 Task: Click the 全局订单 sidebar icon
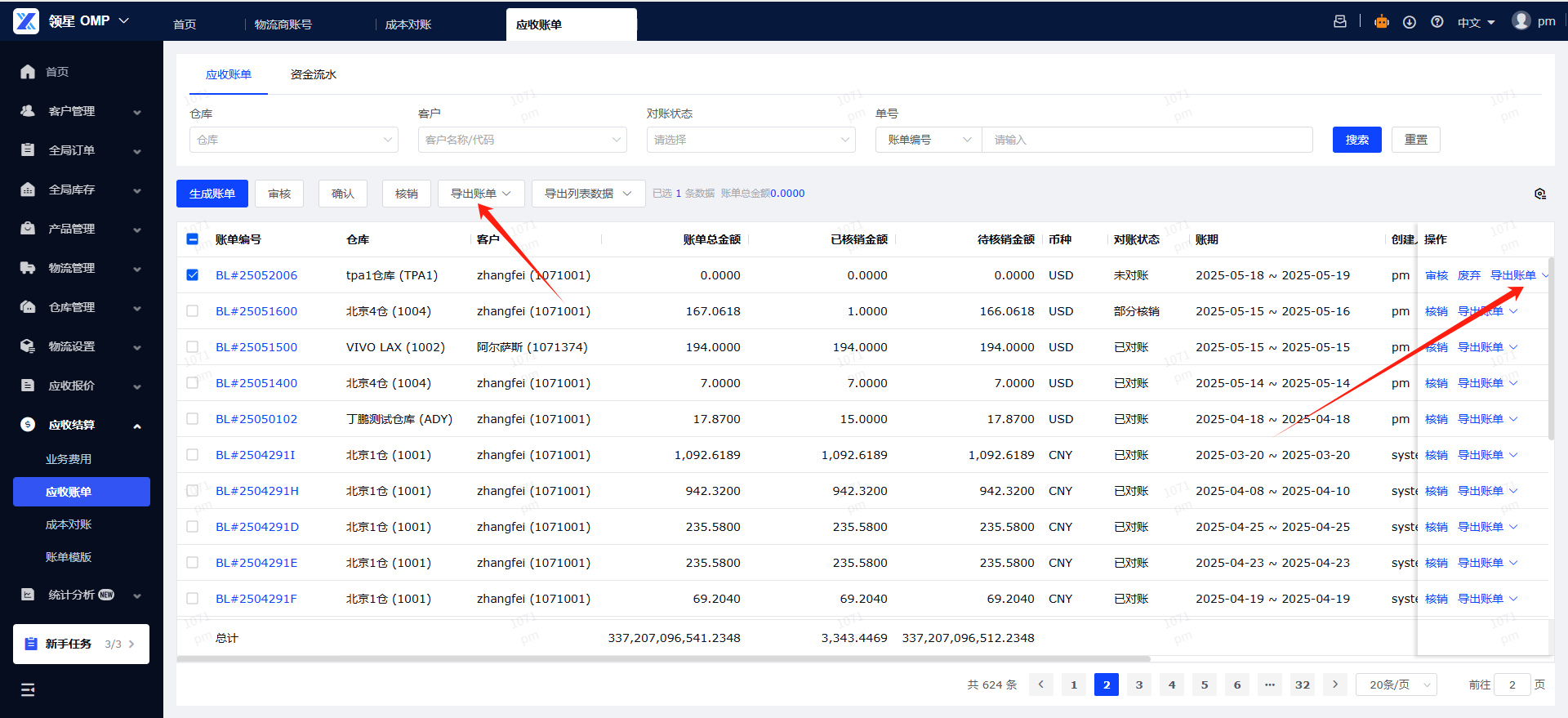click(x=28, y=150)
